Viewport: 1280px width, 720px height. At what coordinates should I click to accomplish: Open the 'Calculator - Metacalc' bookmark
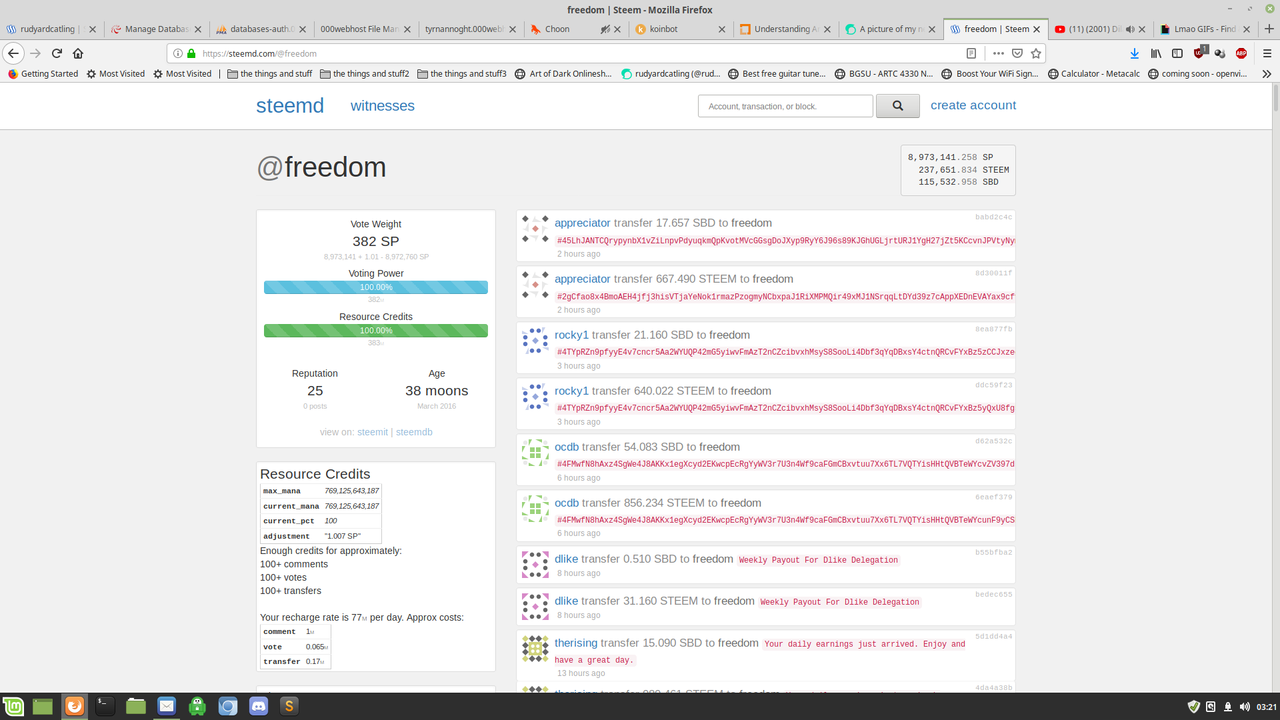point(1092,73)
